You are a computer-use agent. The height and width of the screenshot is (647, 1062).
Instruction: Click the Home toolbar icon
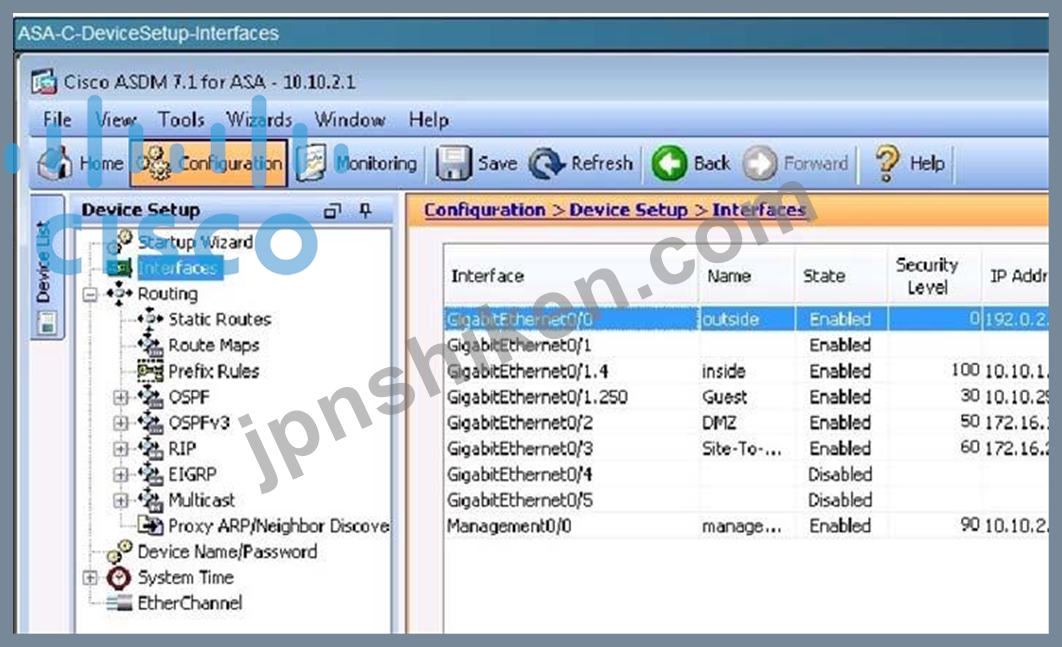(54, 163)
